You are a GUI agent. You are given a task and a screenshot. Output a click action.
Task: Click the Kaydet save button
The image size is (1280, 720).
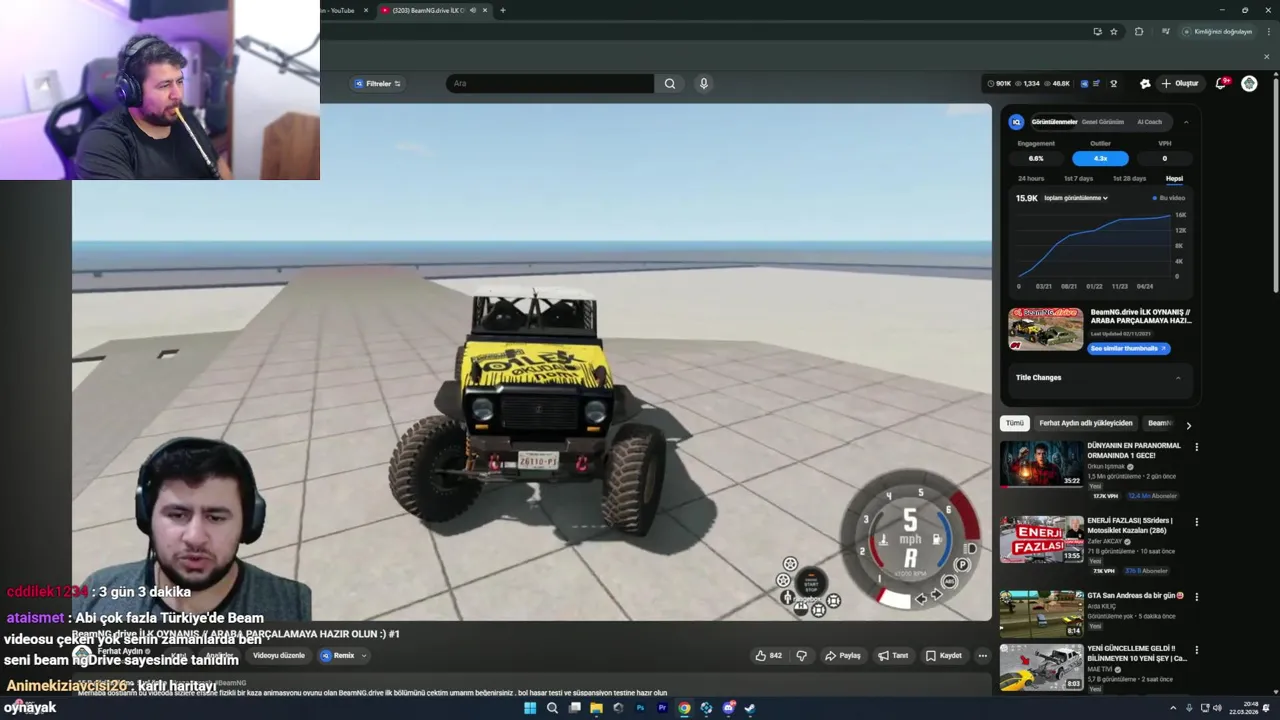[943, 656]
